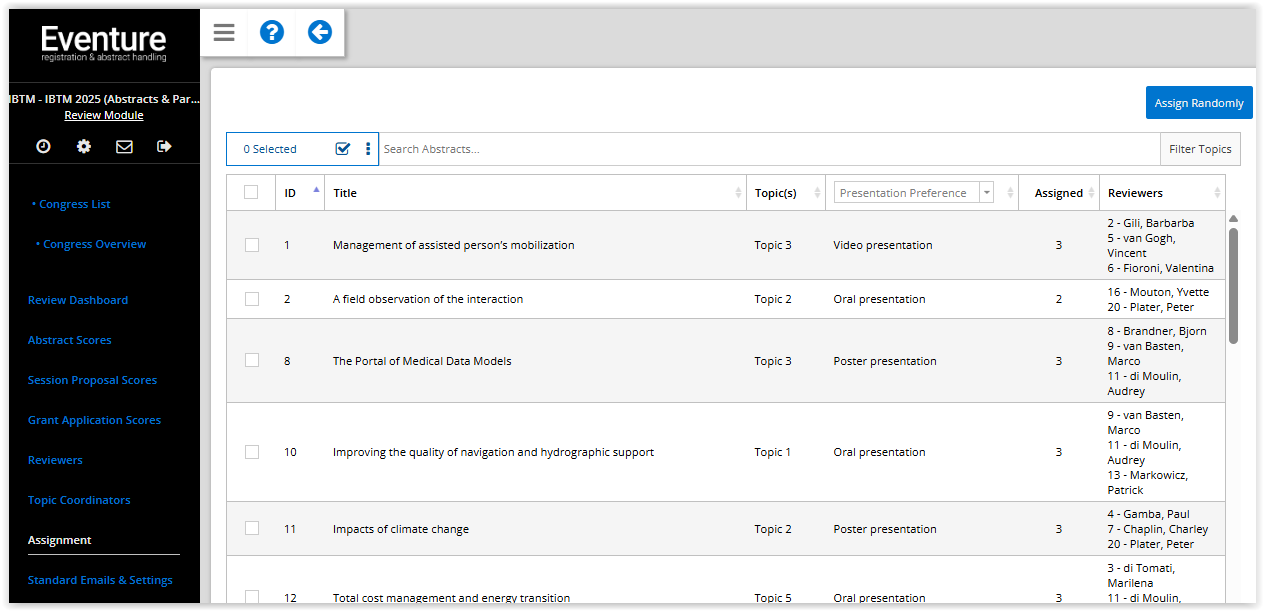This screenshot has height=611, width=1264.
Task: Go to Topic Coordinators menu item
Action: [79, 500]
